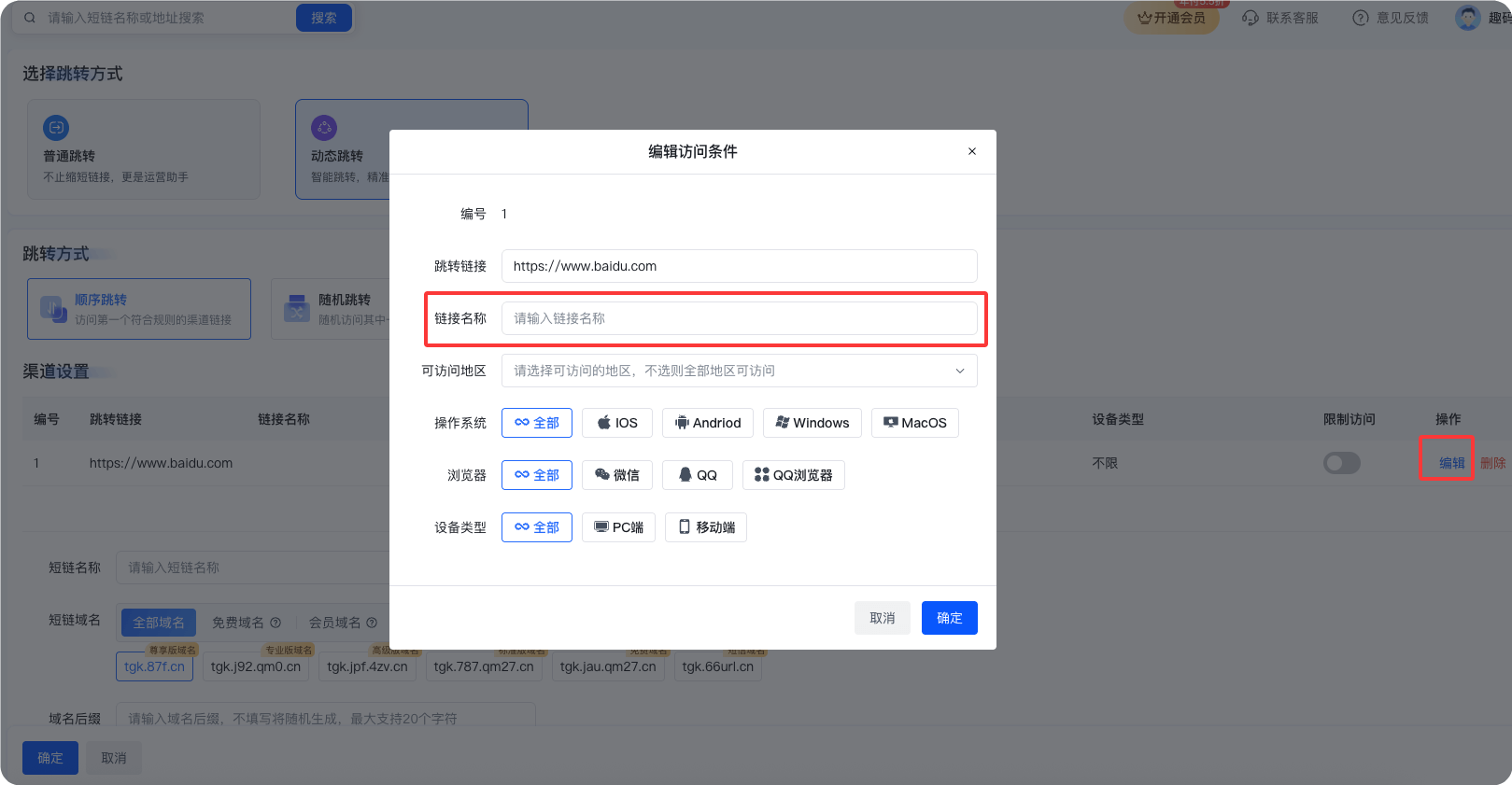
Task: Select 全部 for 浏览器
Action: click(537, 475)
